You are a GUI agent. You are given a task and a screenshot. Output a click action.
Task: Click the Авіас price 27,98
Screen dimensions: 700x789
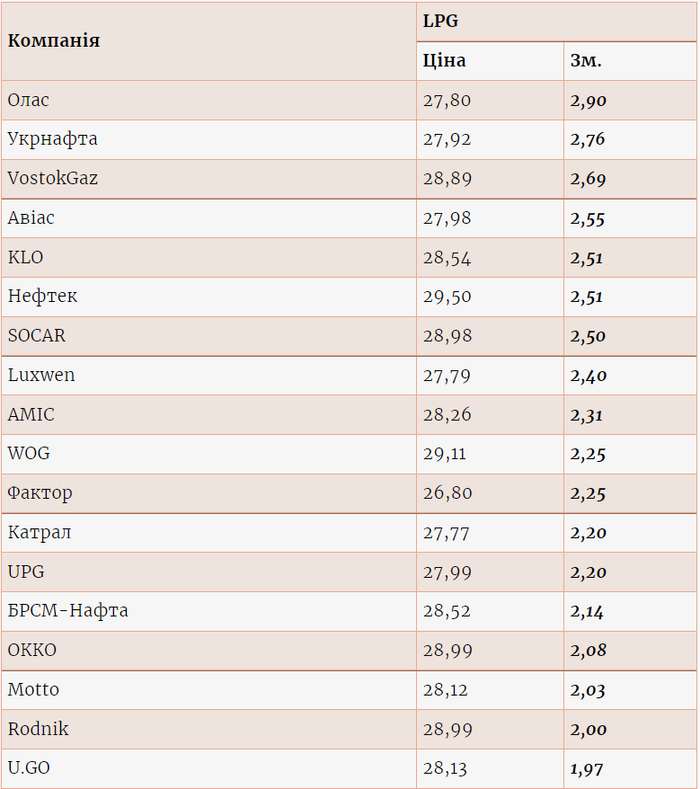click(447, 218)
